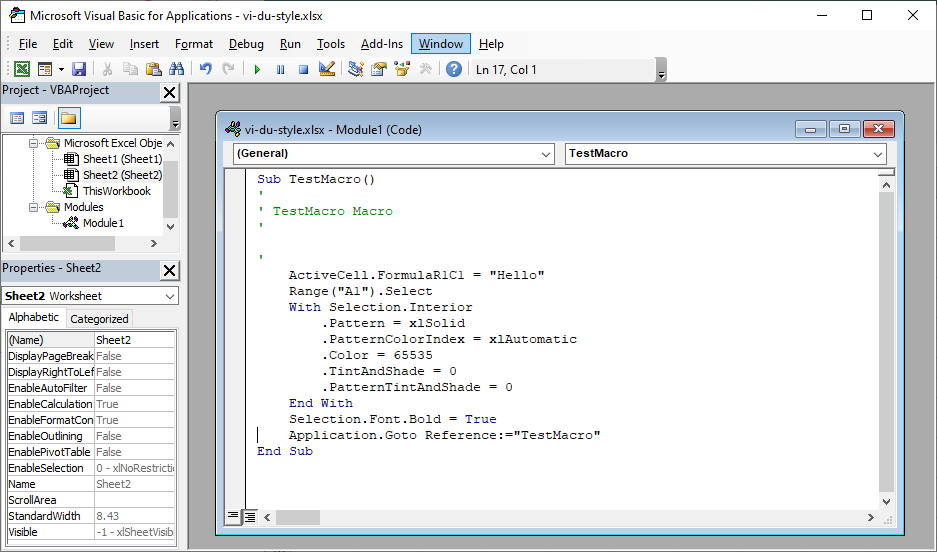Switch to the Alphabetic properties tab
Image resolution: width=937 pixels, height=552 pixels.
pyautogui.click(x=33, y=317)
